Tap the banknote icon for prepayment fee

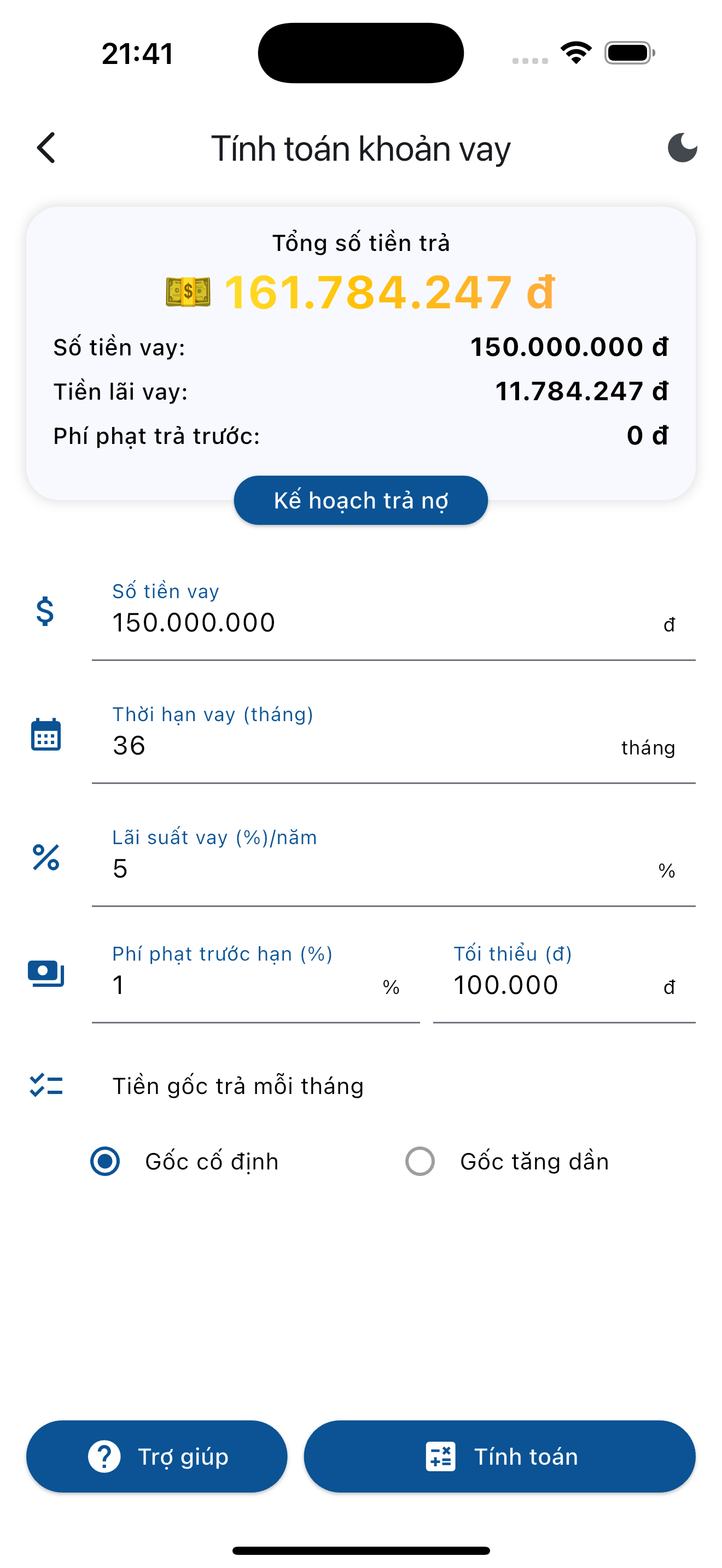pos(45,974)
